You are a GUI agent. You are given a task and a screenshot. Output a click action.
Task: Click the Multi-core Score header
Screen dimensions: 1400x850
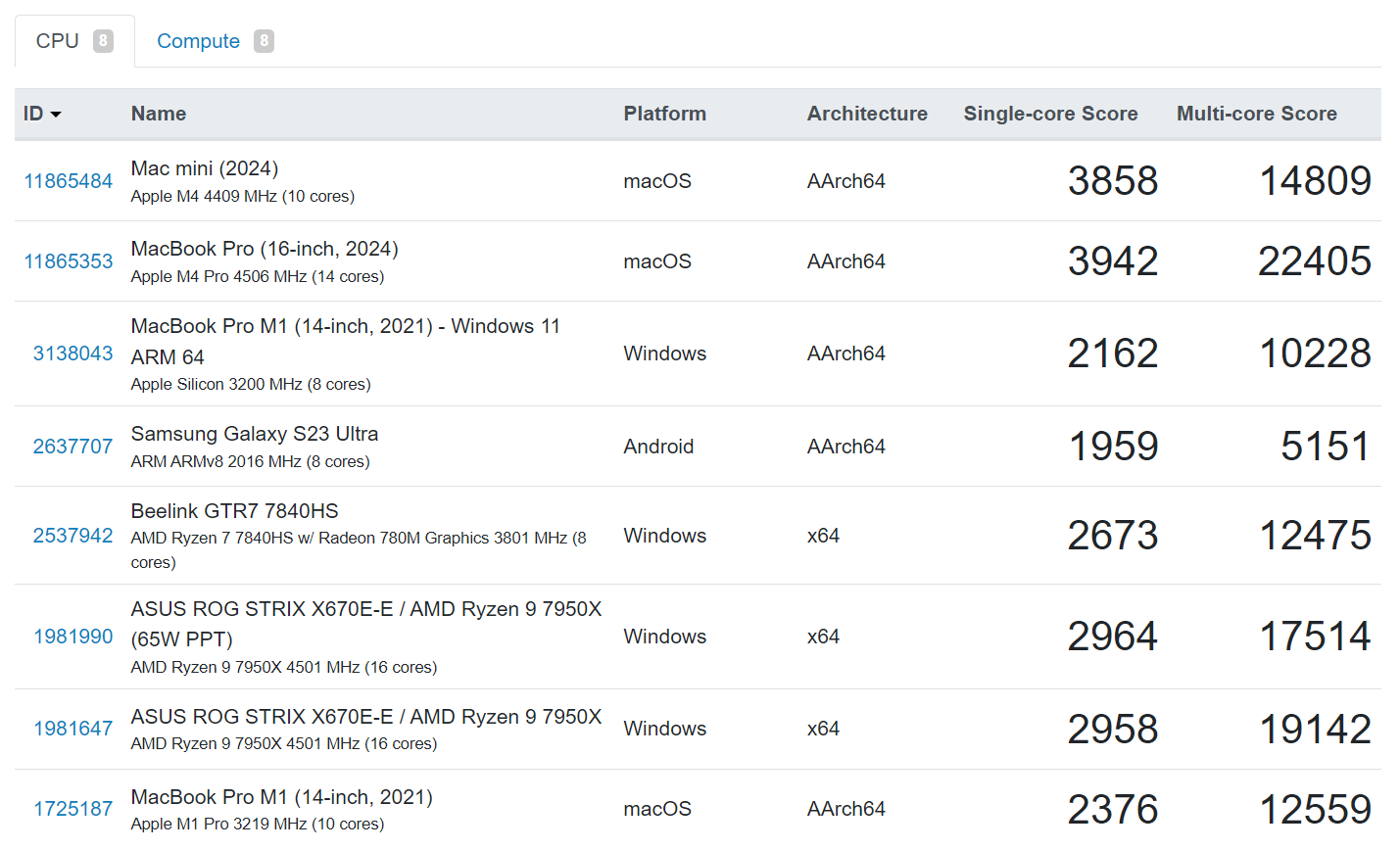tap(1257, 114)
